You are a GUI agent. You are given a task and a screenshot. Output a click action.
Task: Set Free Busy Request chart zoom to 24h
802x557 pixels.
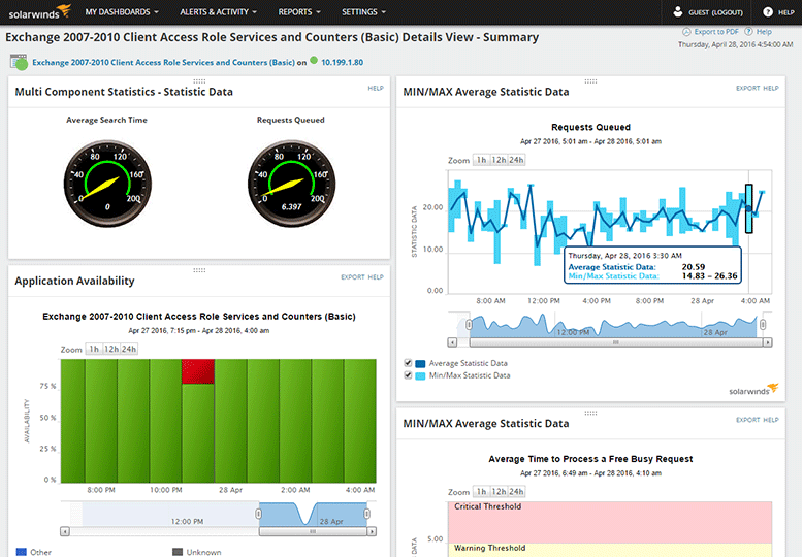click(x=516, y=492)
